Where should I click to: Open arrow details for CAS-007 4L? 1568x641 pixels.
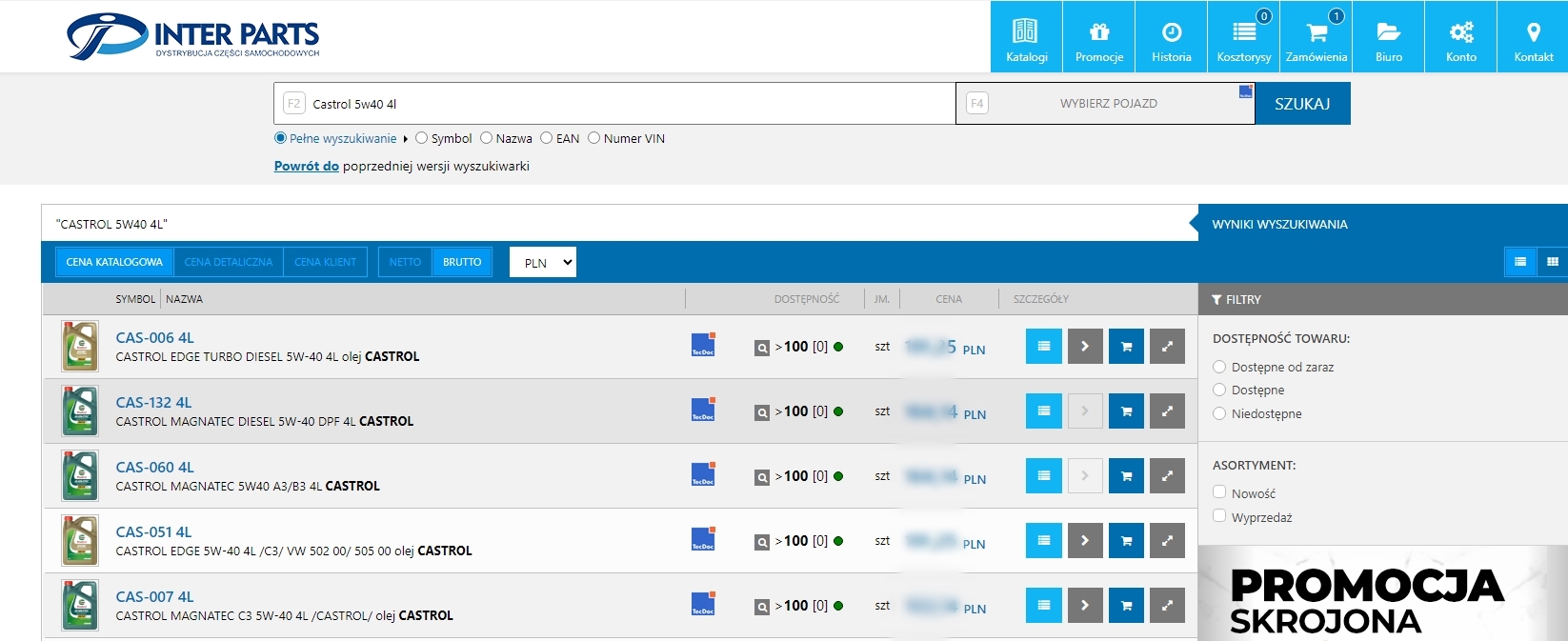pos(1085,606)
